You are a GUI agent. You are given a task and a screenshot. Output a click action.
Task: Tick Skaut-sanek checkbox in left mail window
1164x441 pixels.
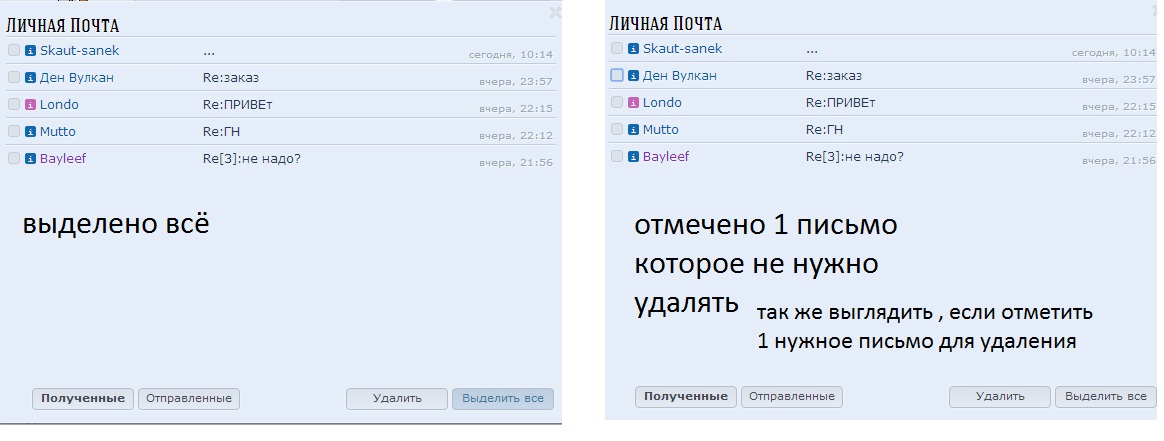click(x=14, y=50)
